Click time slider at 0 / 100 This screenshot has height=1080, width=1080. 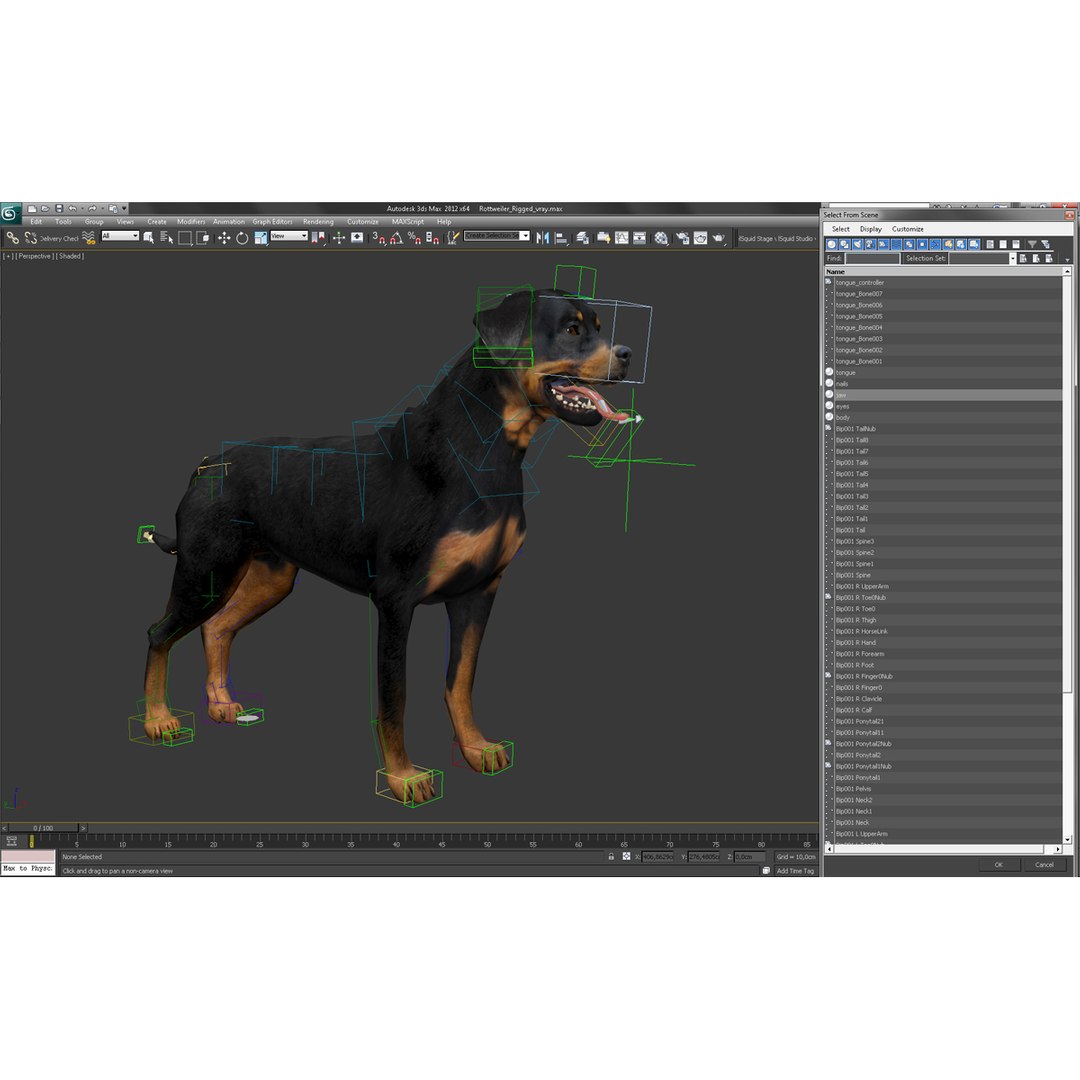pyautogui.click(x=43, y=828)
